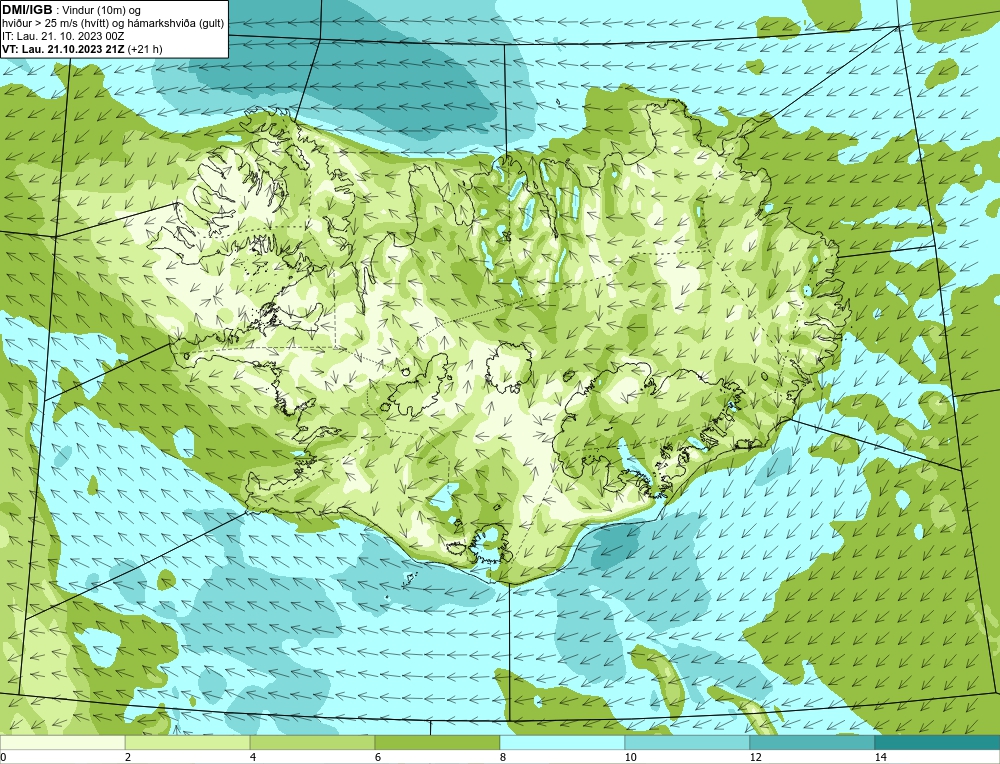Click the 0–2 m/s palest legend color
Screen dimensions: 1000x764
click(x=62, y=743)
